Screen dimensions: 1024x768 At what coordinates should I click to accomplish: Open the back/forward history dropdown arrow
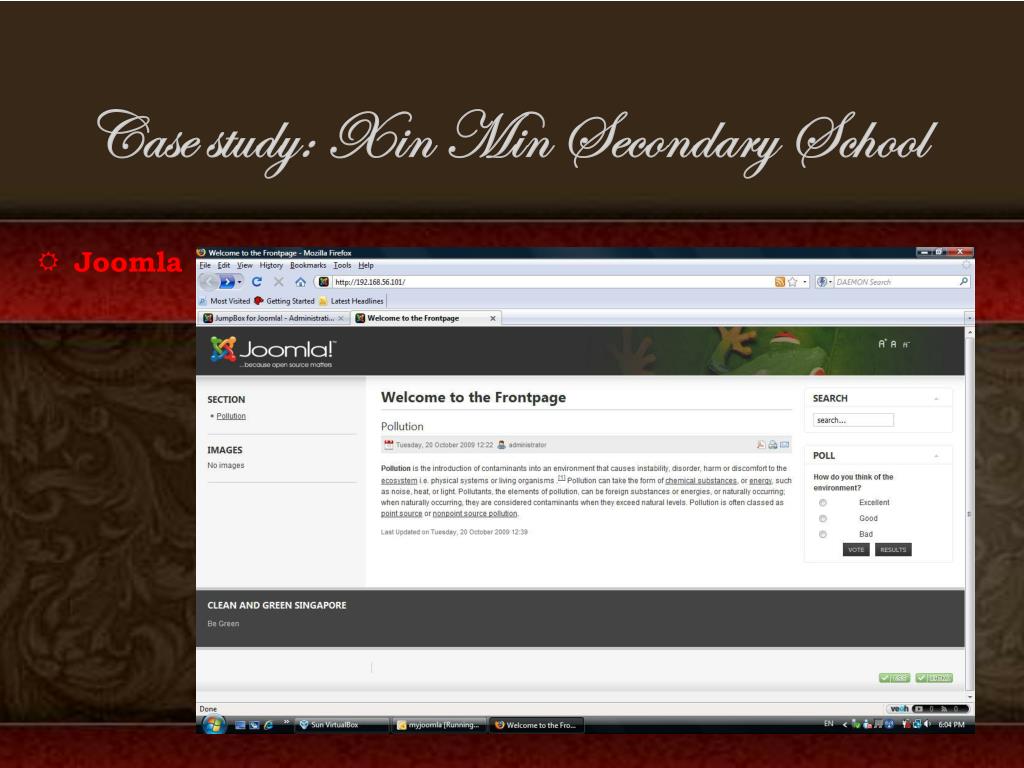(240, 281)
